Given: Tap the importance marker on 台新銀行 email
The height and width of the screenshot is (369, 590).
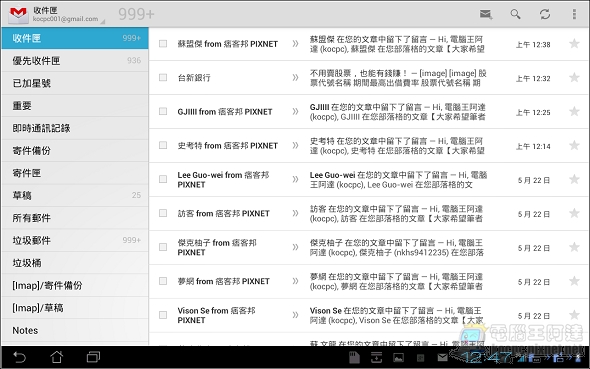Looking at the screenshot, I should tap(295, 77).
